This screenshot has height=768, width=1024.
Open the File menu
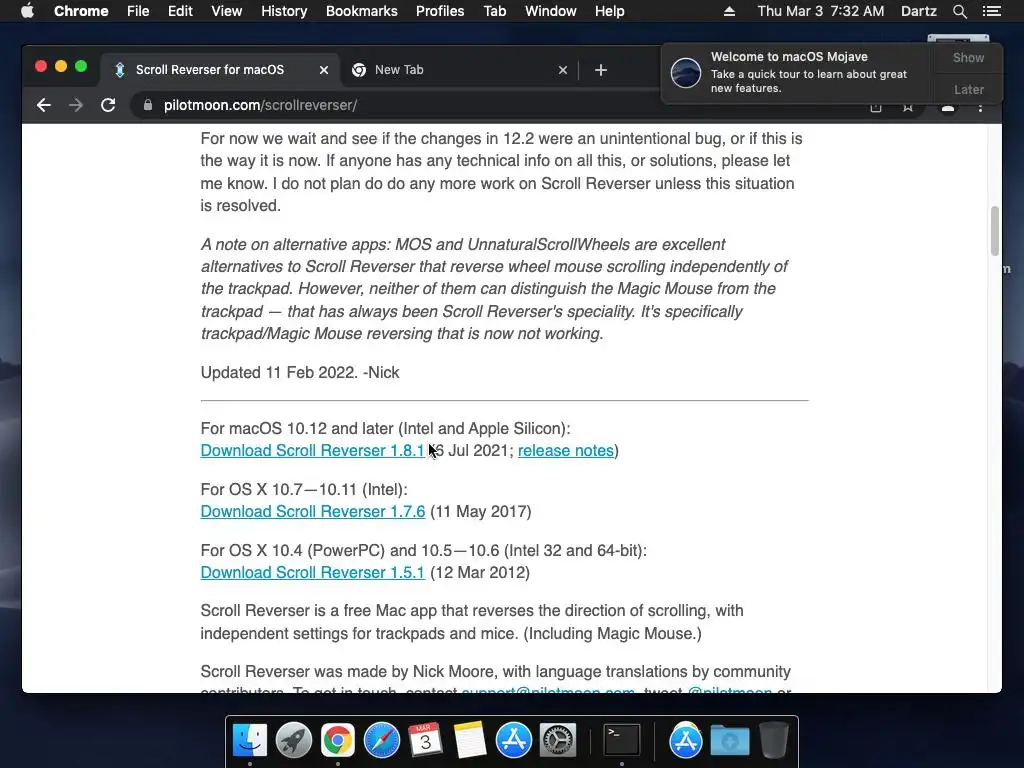pyautogui.click(x=138, y=11)
